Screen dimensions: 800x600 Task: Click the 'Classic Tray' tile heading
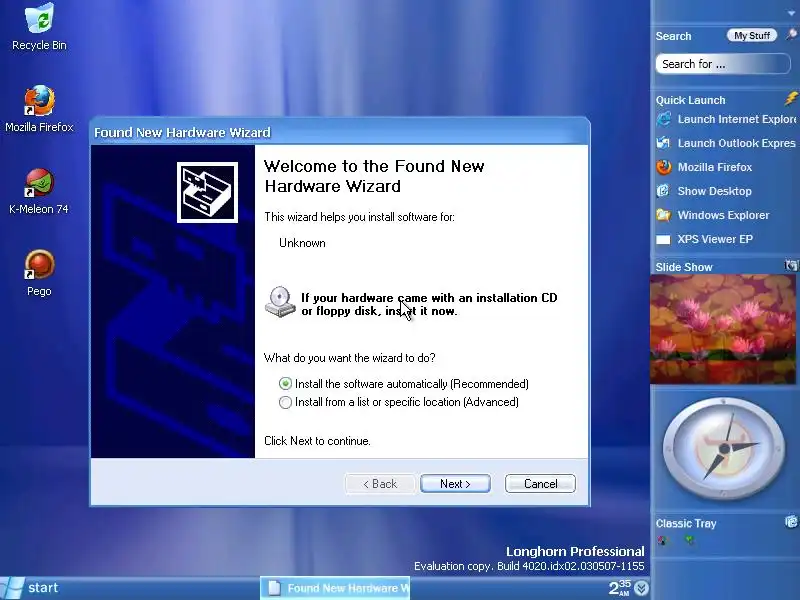(686, 523)
